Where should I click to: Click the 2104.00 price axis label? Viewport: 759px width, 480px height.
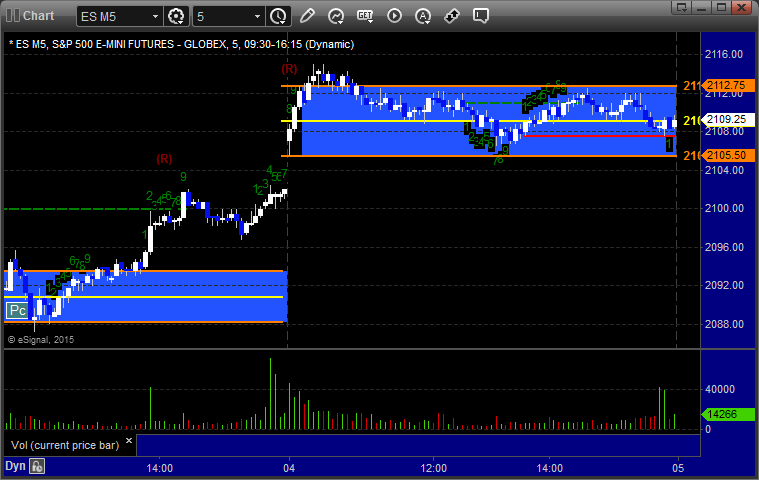click(x=724, y=170)
